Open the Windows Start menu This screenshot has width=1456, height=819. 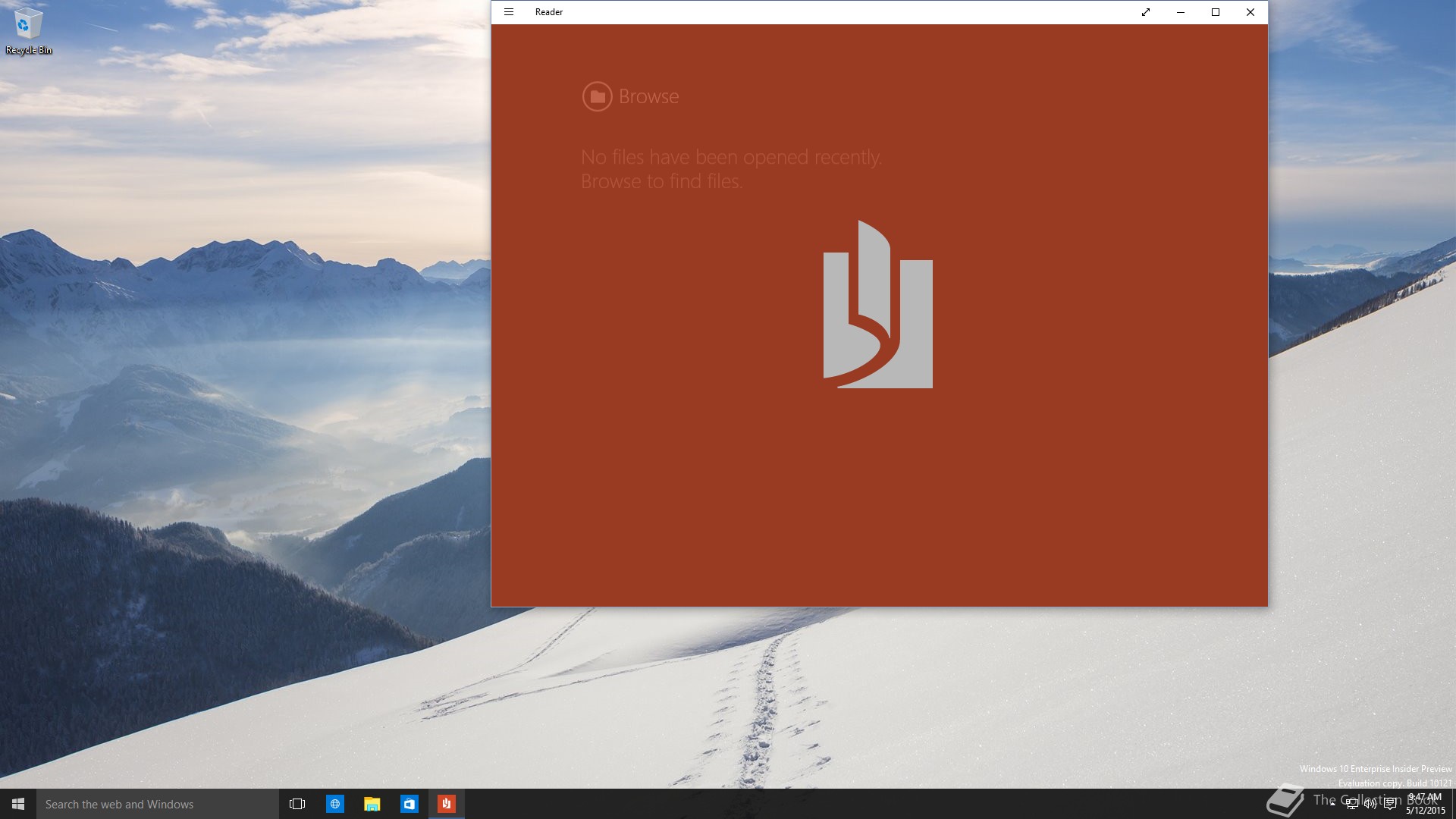tap(18, 804)
